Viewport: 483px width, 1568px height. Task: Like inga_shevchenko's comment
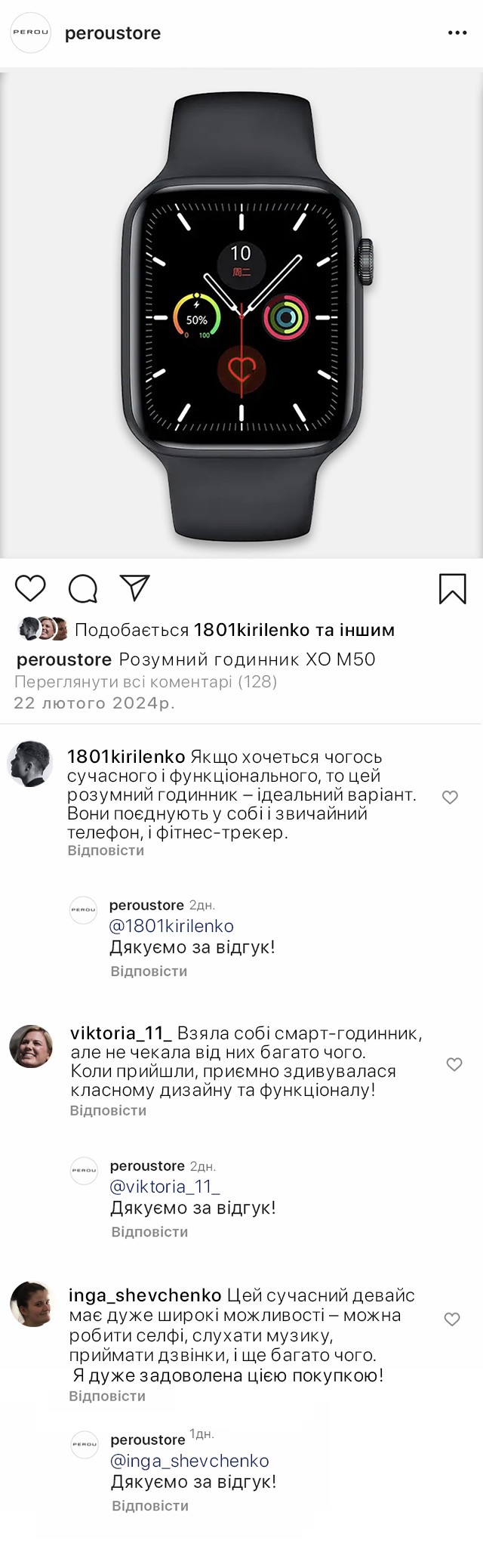click(452, 1319)
